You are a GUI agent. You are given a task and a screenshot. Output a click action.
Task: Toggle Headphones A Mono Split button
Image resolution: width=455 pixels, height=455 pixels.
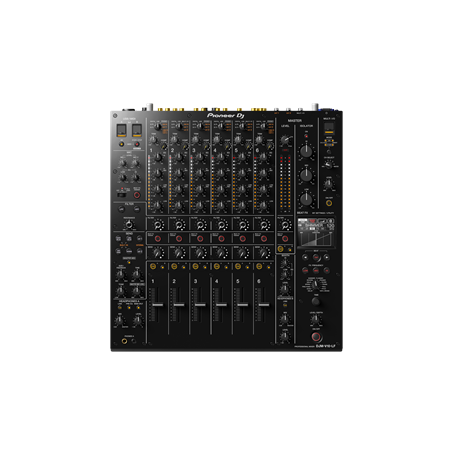tap(138, 307)
